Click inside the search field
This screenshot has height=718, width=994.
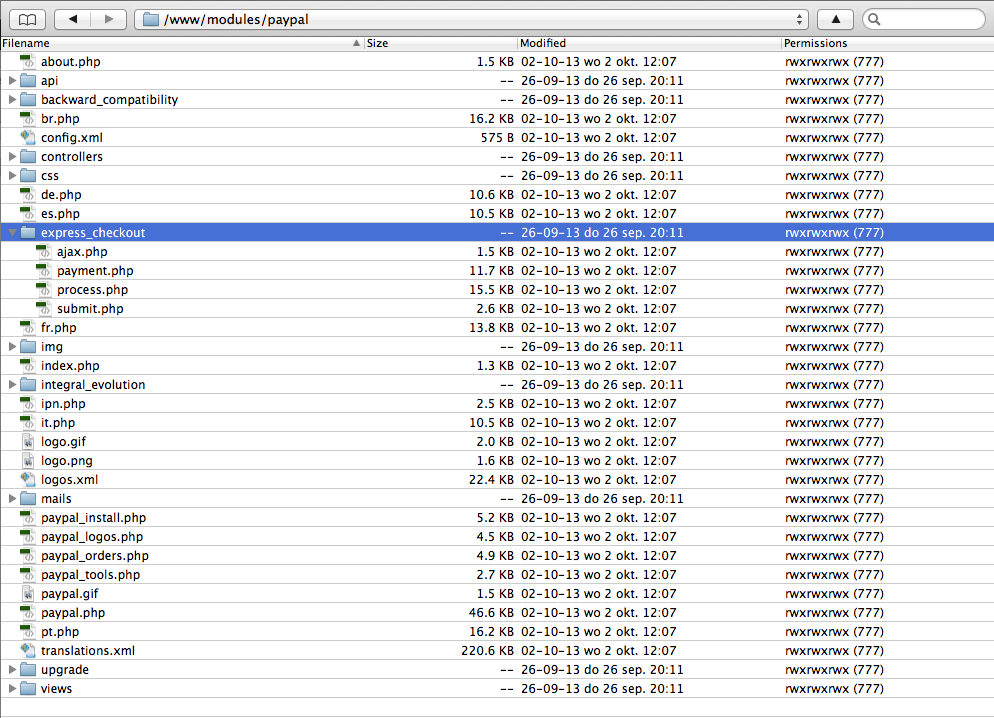click(924, 20)
